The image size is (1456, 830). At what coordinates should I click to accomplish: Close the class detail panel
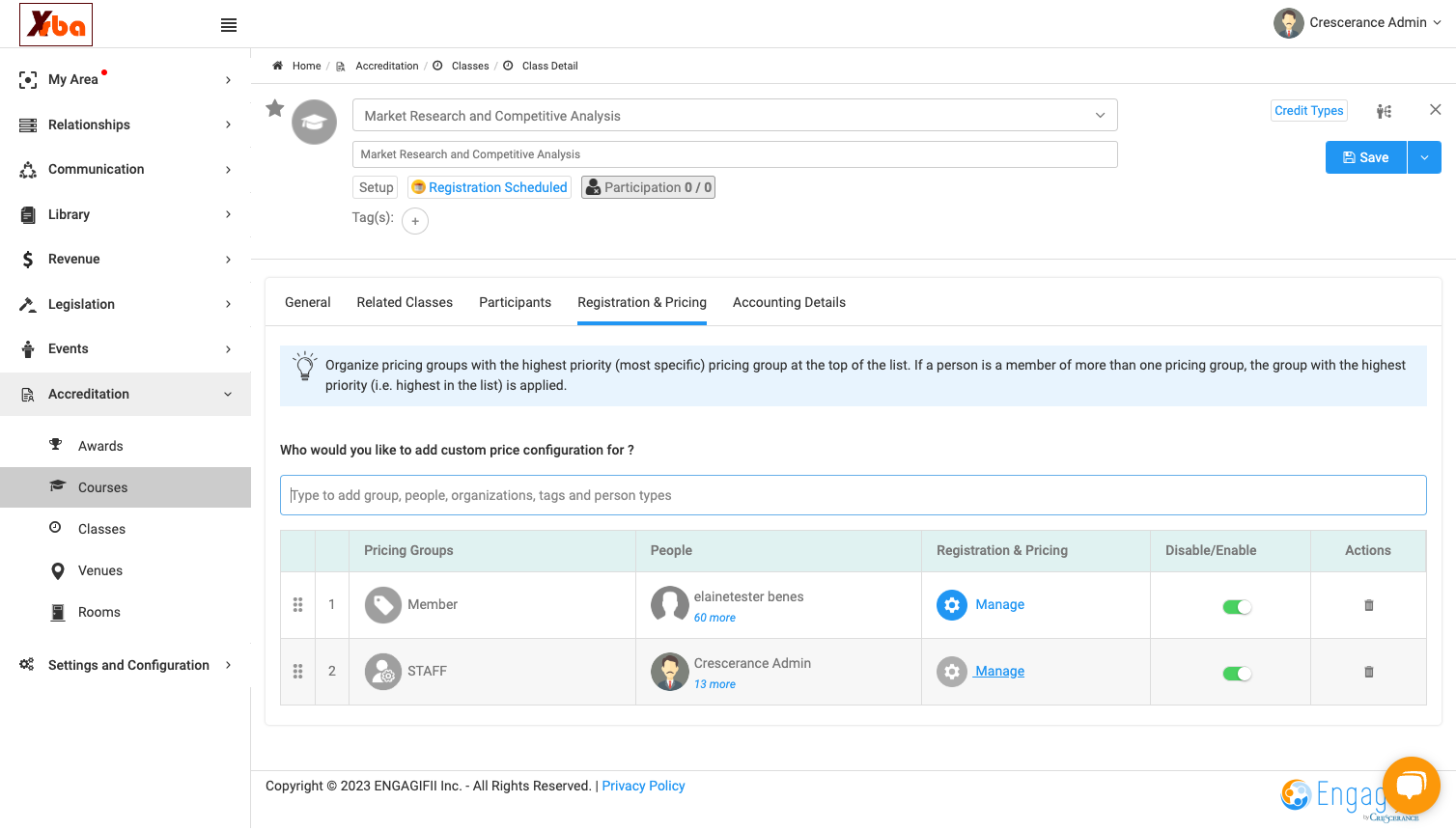tap(1436, 110)
